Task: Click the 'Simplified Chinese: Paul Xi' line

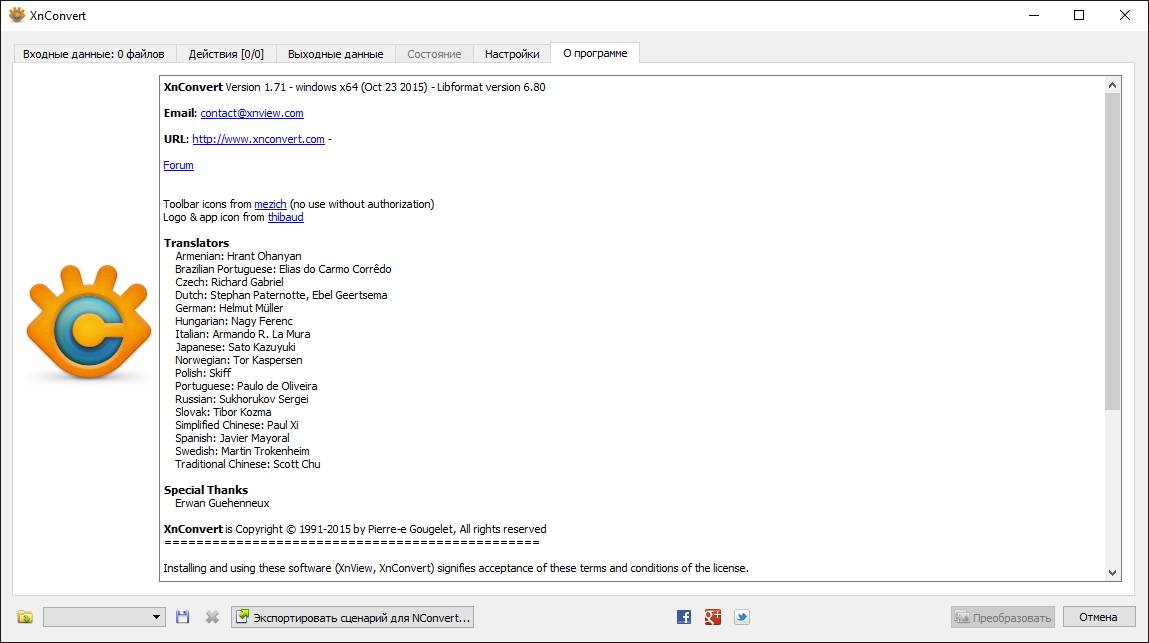Action: coord(237,425)
